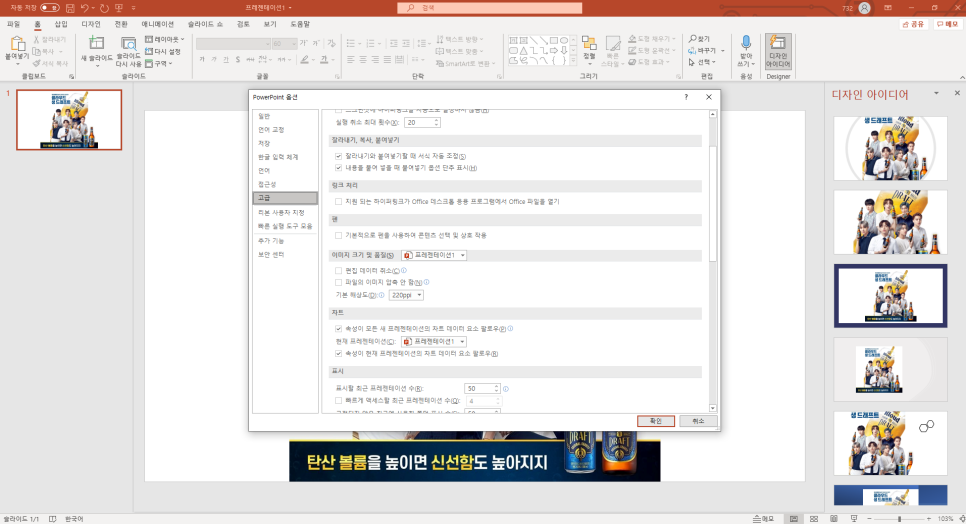The width and height of the screenshot is (966, 524).
Task: Expand the 디자인 아이디어 pane options arrow
Action: pyautogui.click(x=936, y=94)
